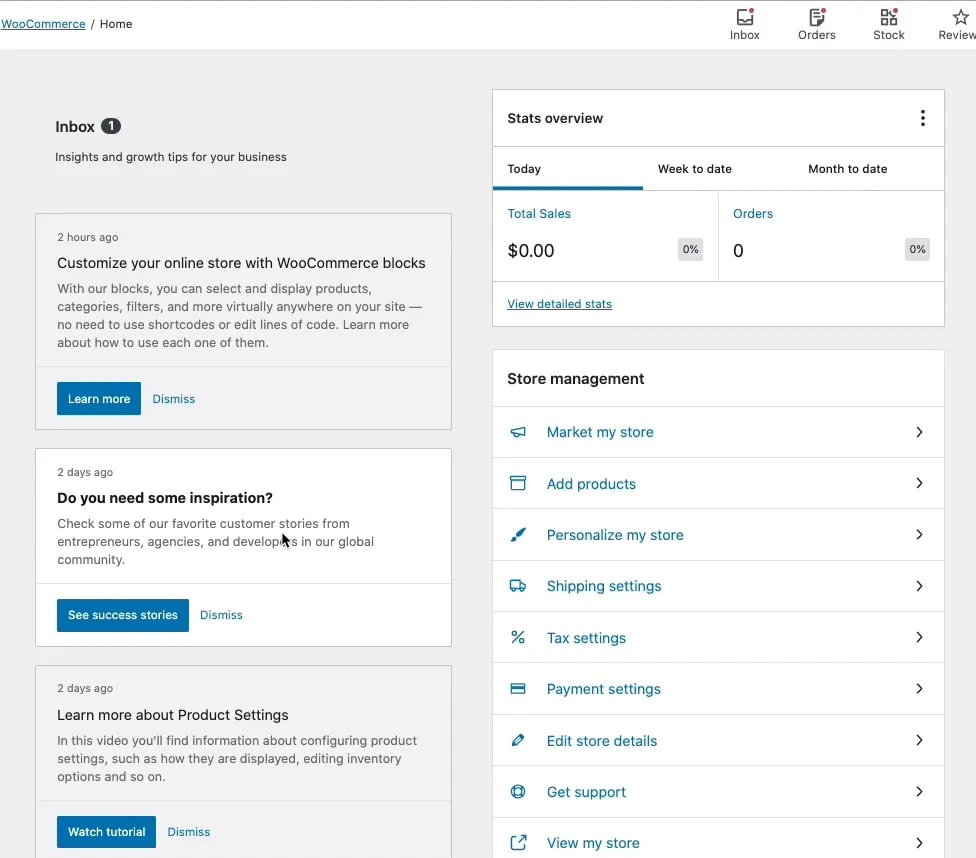Switch to the Week to date tab
Screen dimensions: 976x858
695,169
